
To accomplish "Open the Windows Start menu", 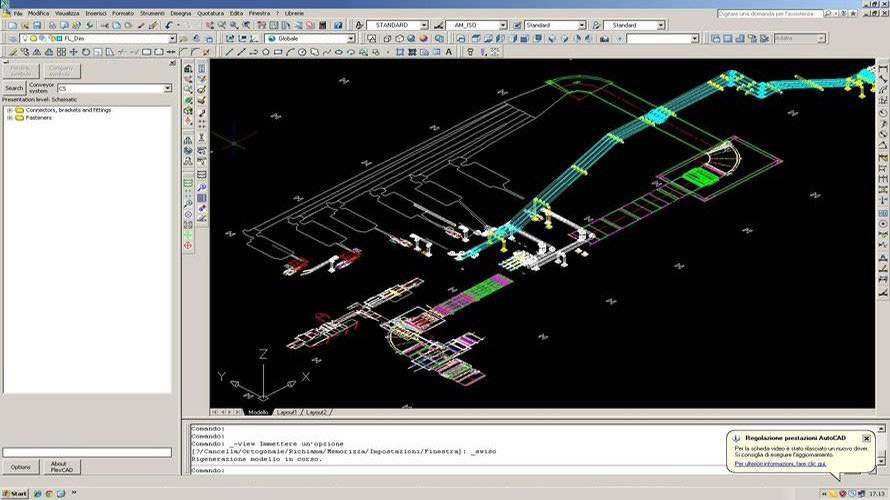I will [x=14, y=494].
